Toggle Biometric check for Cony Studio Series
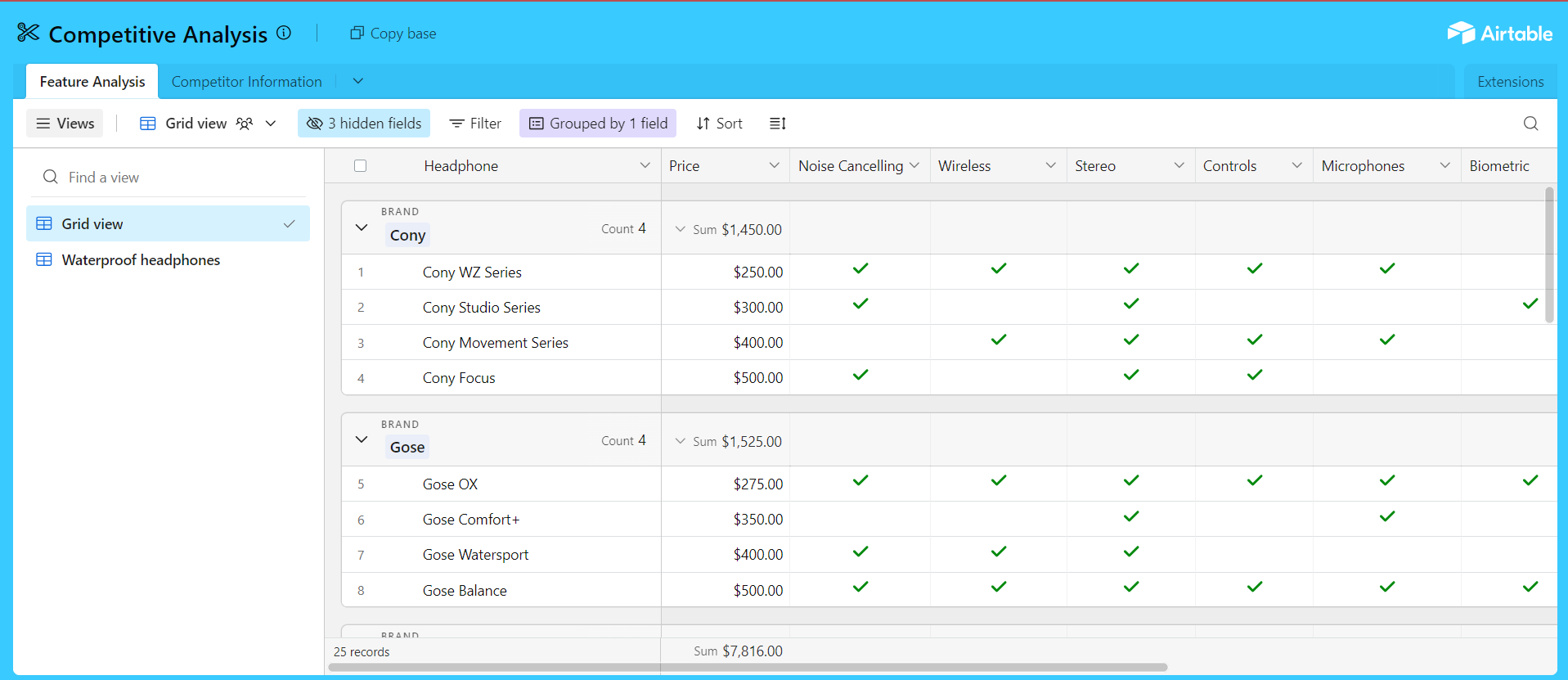Screen dimensions: 1568x680 coord(1530,304)
